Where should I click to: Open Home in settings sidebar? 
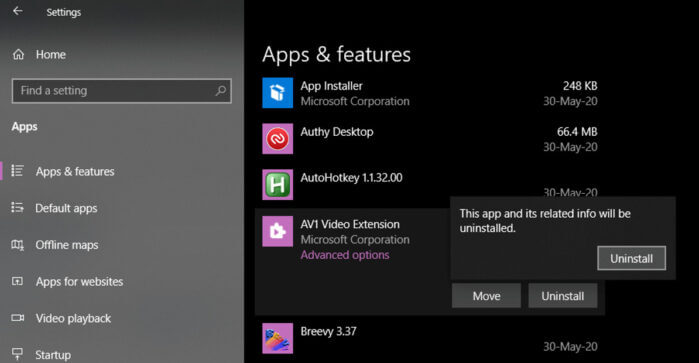[51, 54]
